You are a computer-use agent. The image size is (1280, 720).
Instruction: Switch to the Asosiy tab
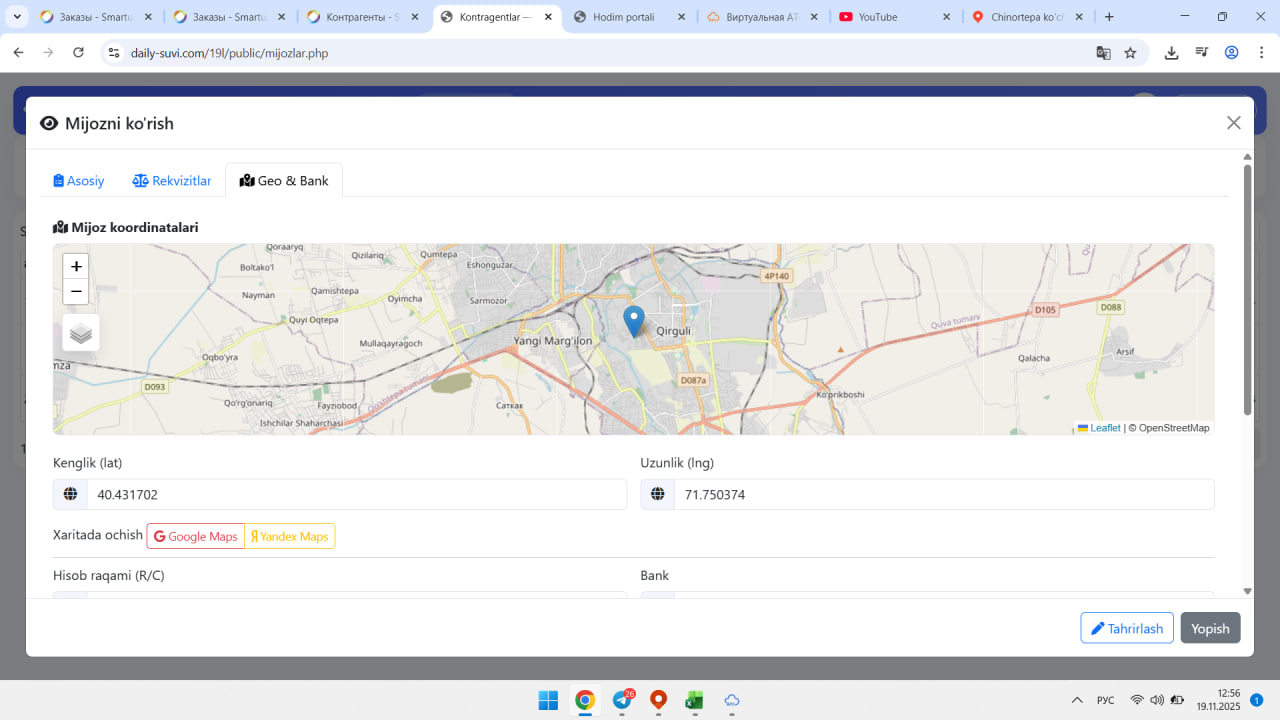tap(79, 181)
